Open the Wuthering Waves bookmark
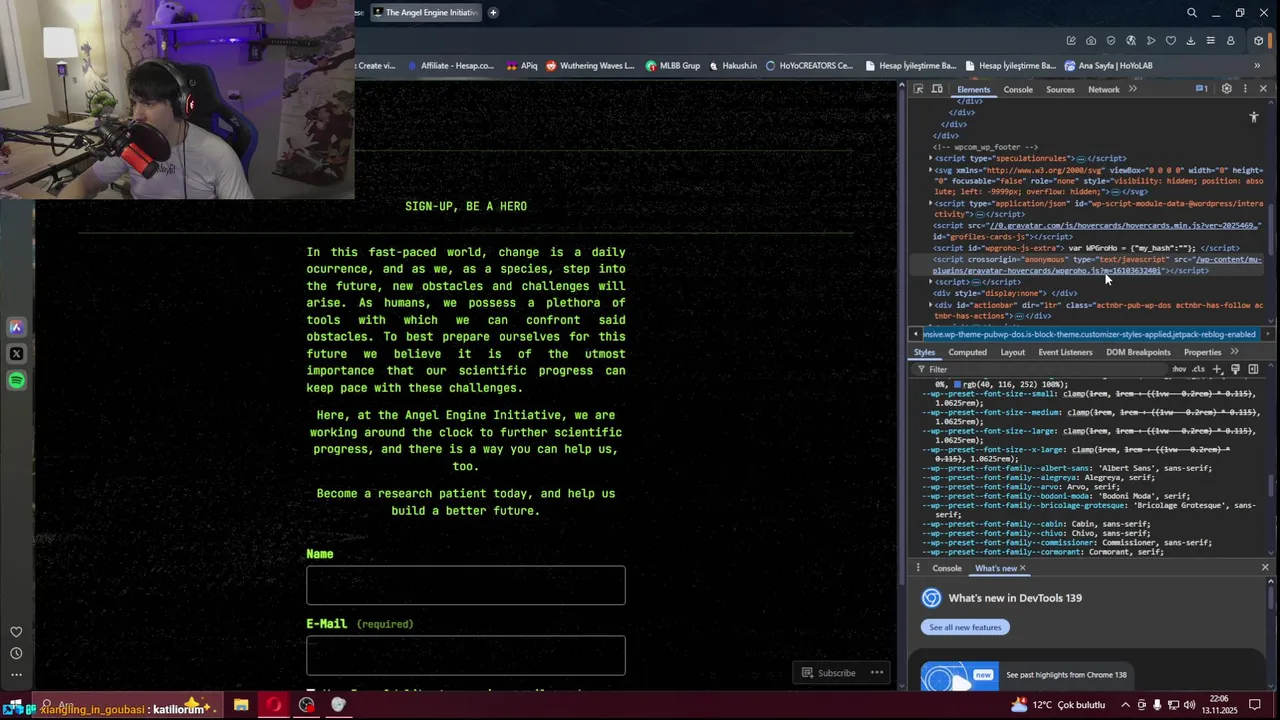The height and width of the screenshot is (720, 1280). coord(590,66)
